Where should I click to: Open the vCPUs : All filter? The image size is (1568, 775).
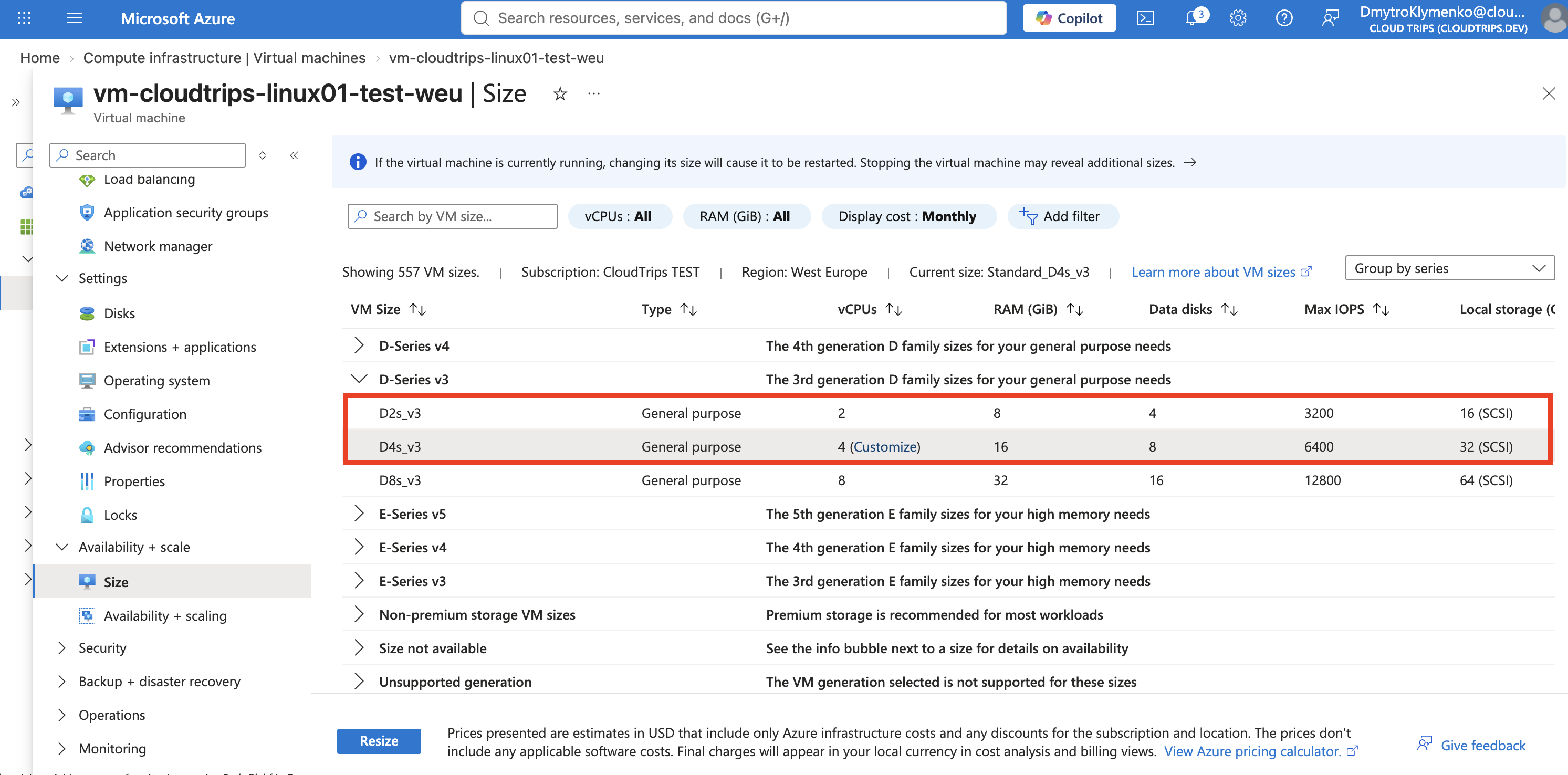coord(619,216)
